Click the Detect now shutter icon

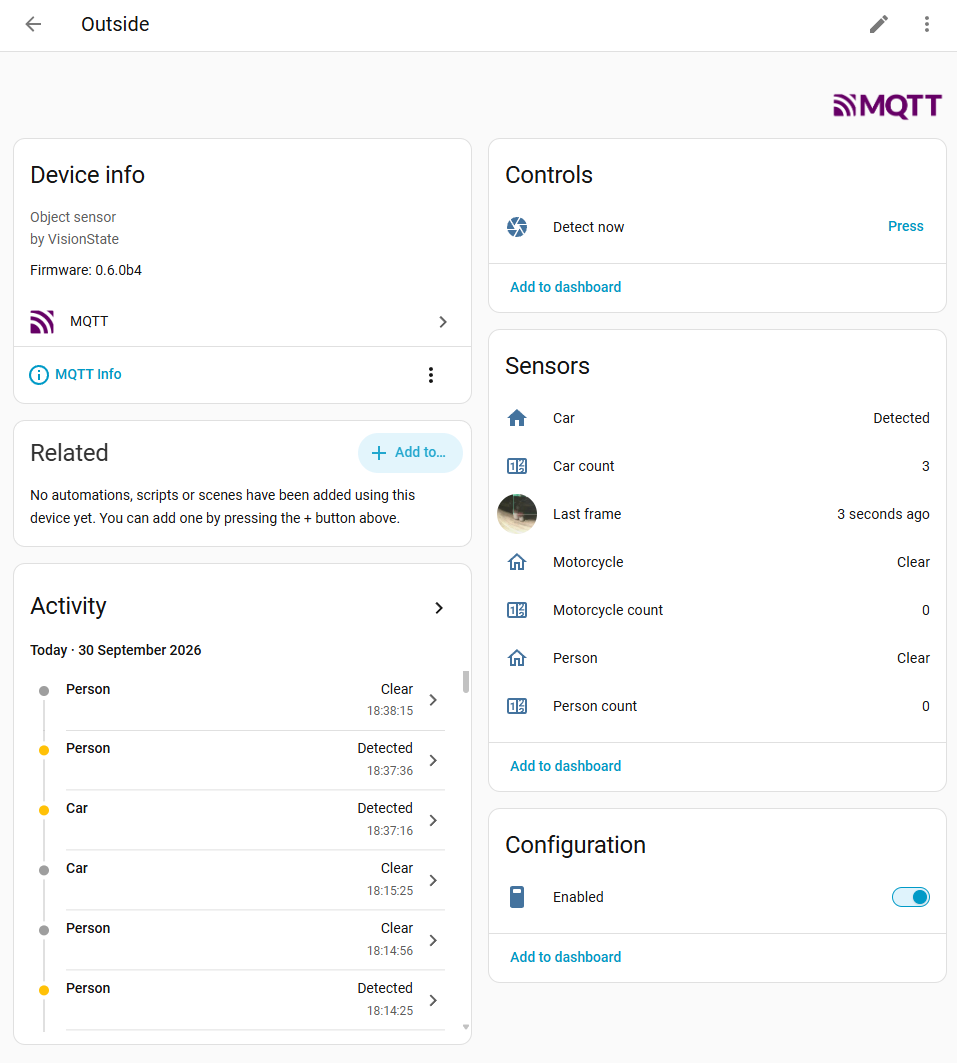(517, 227)
